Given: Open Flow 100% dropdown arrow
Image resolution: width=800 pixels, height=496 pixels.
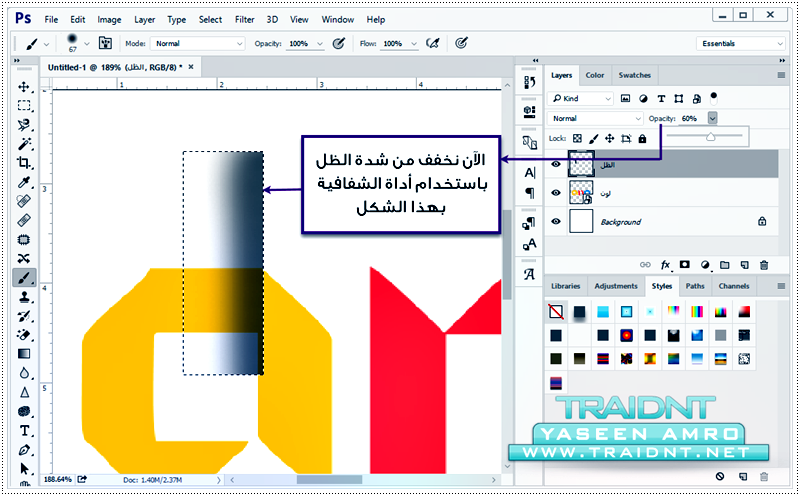Looking at the screenshot, I should click(x=414, y=44).
